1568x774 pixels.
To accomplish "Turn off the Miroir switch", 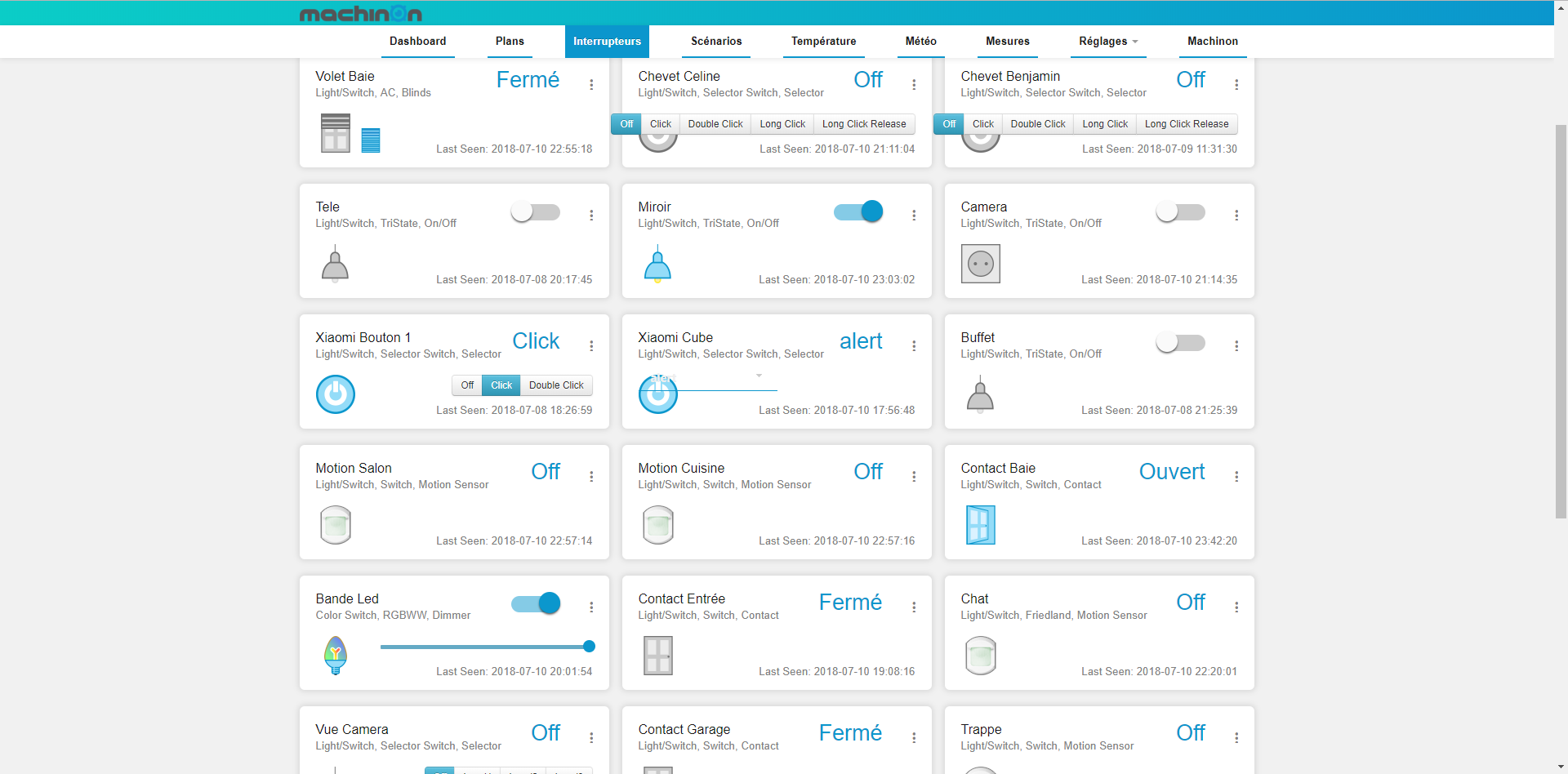I will click(x=858, y=212).
